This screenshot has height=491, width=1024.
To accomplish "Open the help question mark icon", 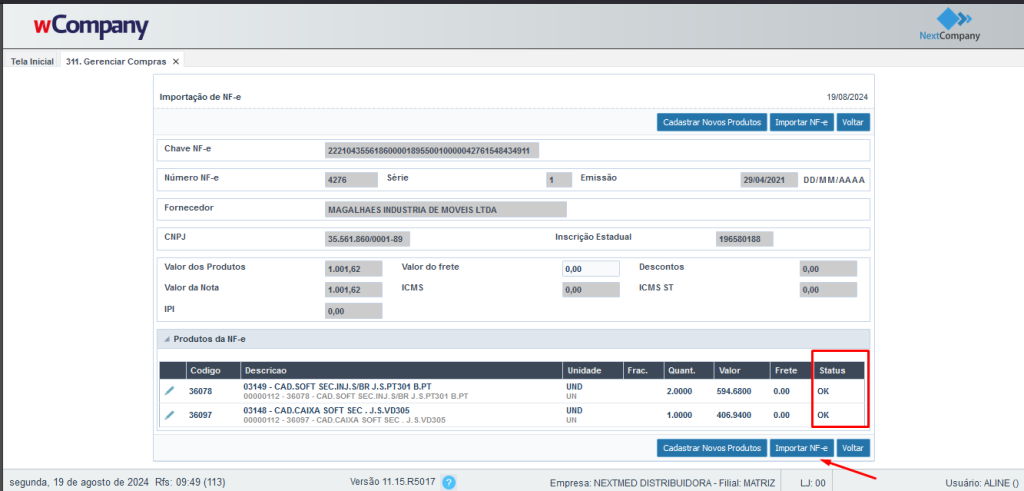I will (x=449, y=483).
